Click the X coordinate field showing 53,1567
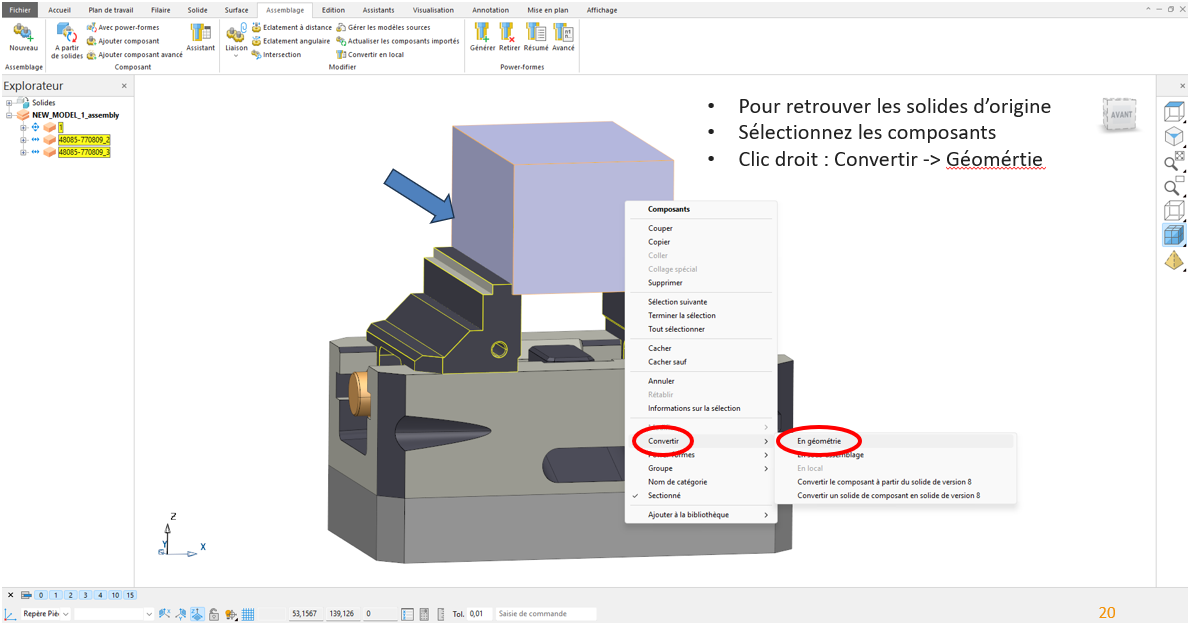The height and width of the screenshot is (623, 1189). point(305,614)
